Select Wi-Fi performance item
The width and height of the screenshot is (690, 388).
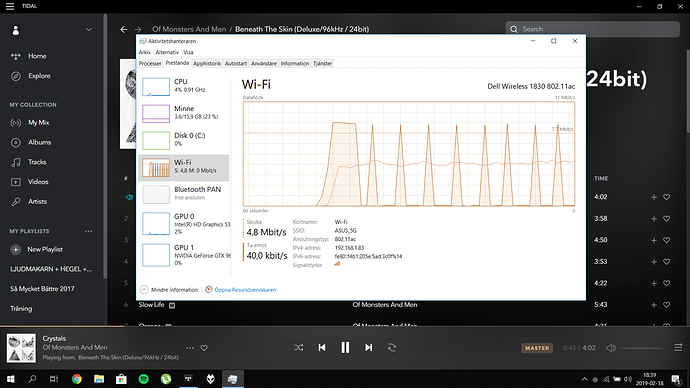[184, 168]
